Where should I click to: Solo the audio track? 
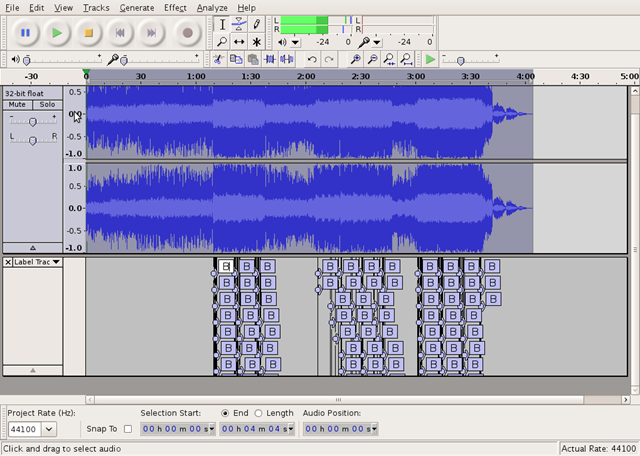pos(47,105)
